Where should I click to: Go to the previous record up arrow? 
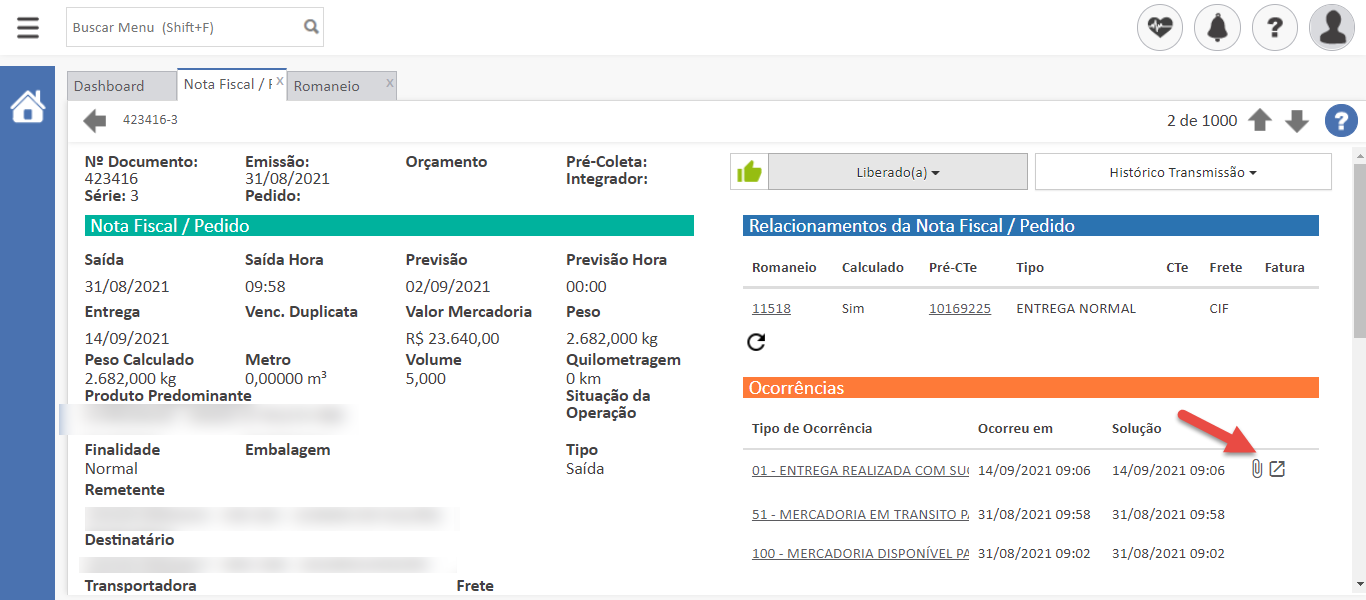[1260, 121]
